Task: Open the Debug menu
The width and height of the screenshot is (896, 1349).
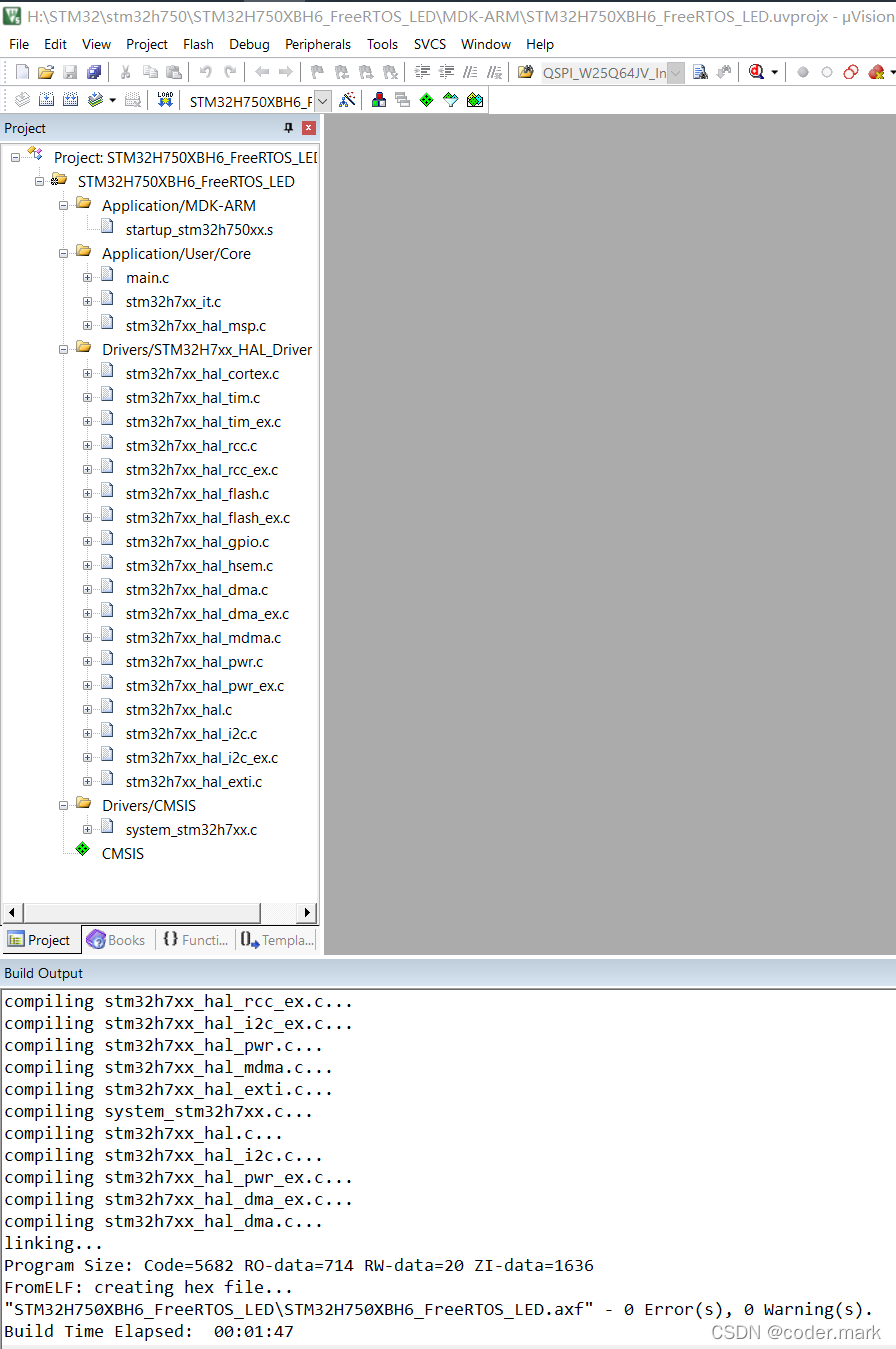Action: 249,44
